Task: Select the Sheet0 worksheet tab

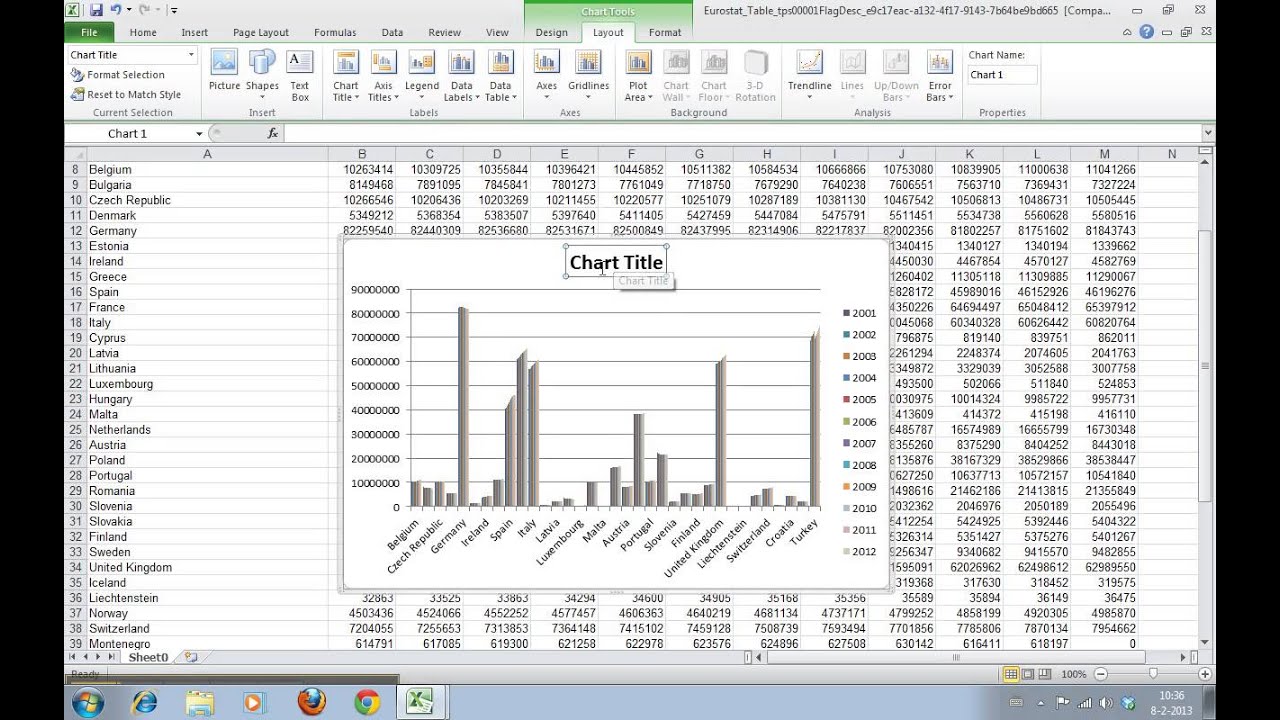Action: coord(148,657)
